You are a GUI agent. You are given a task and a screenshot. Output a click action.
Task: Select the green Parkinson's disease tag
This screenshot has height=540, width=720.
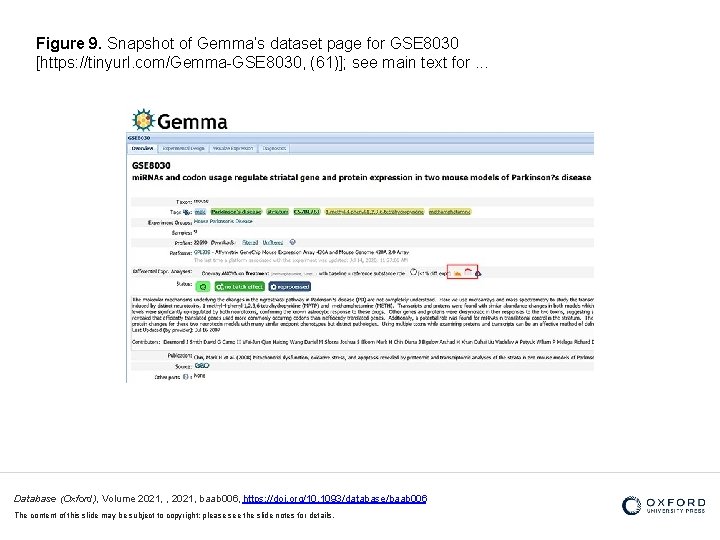point(236,212)
